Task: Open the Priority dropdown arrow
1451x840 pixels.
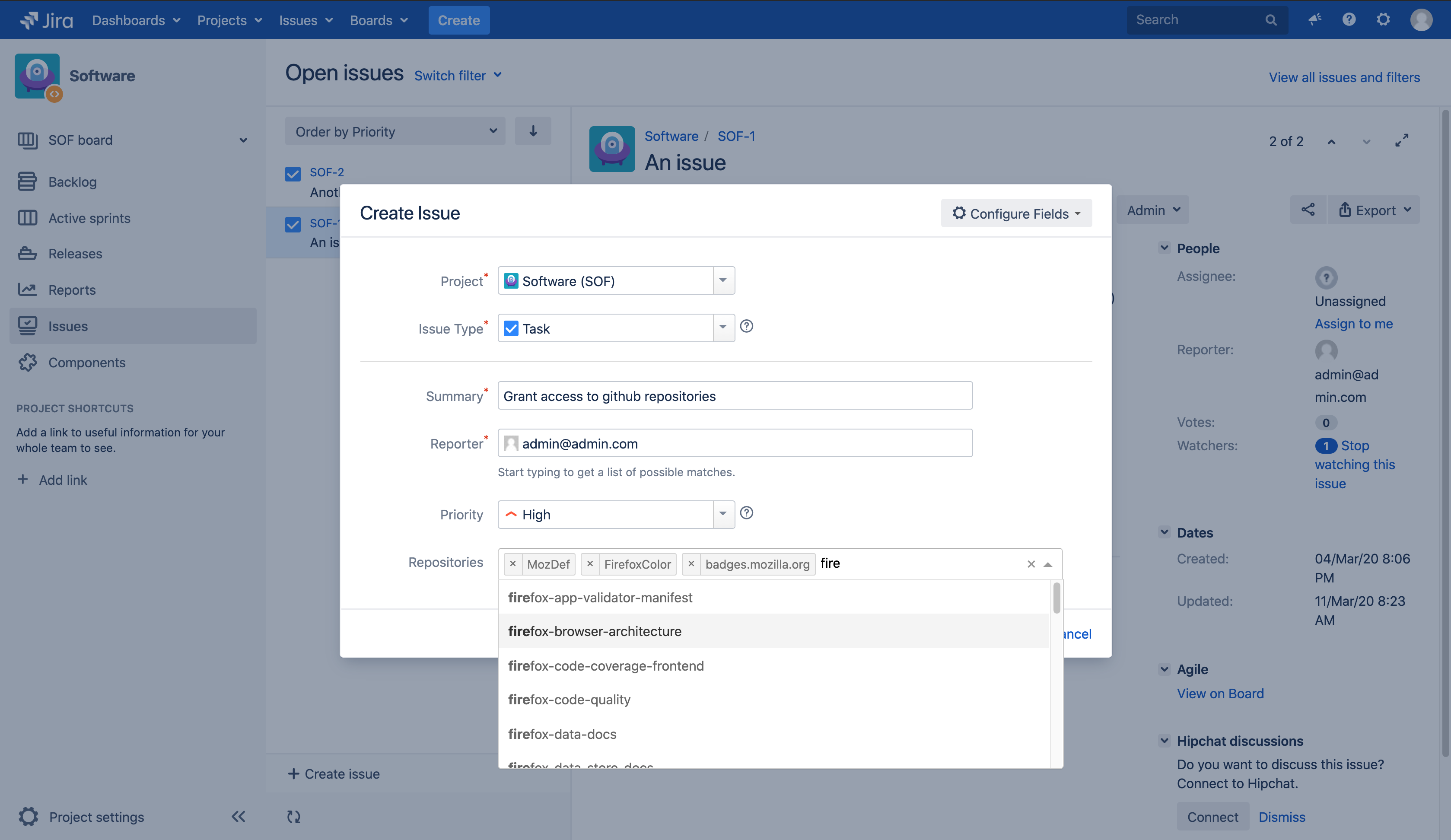Action: point(723,514)
